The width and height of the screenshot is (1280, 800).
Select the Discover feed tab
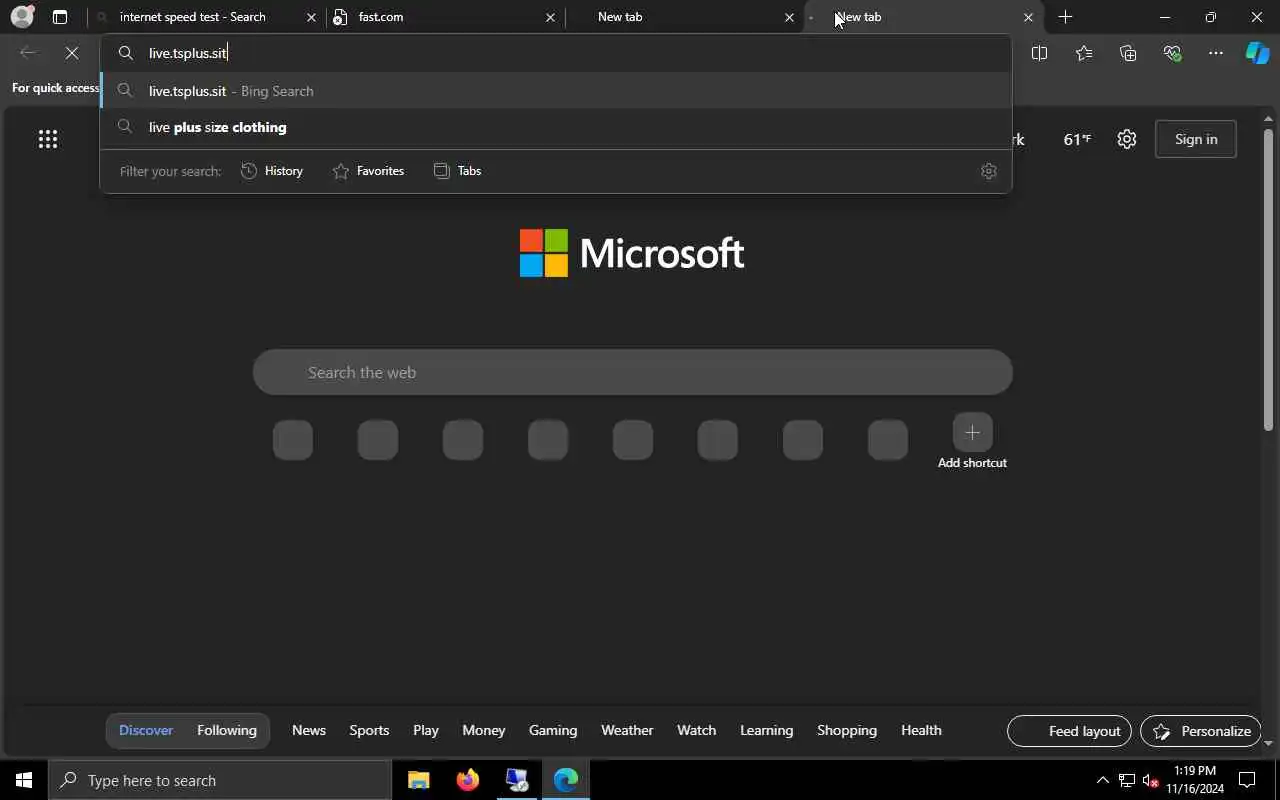146,730
